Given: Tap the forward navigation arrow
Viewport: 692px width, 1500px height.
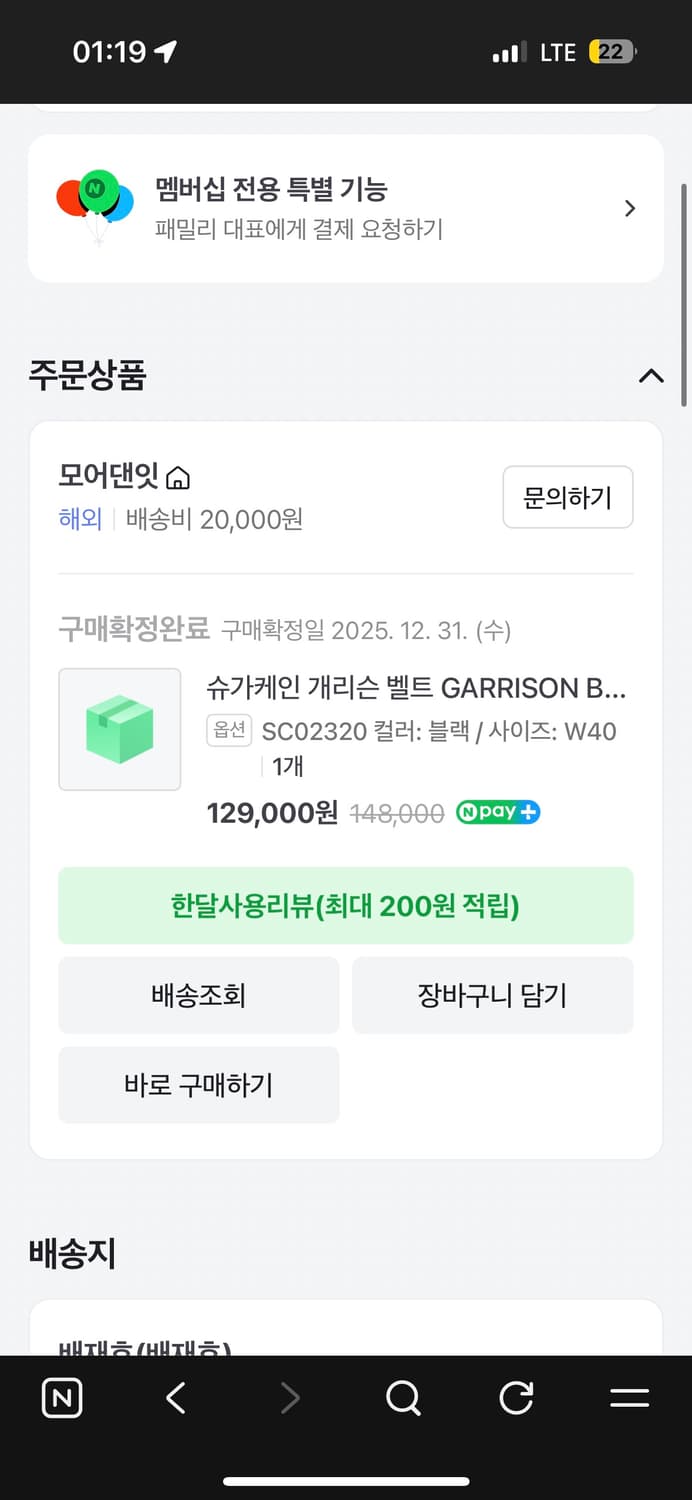Looking at the screenshot, I should [288, 1398].
